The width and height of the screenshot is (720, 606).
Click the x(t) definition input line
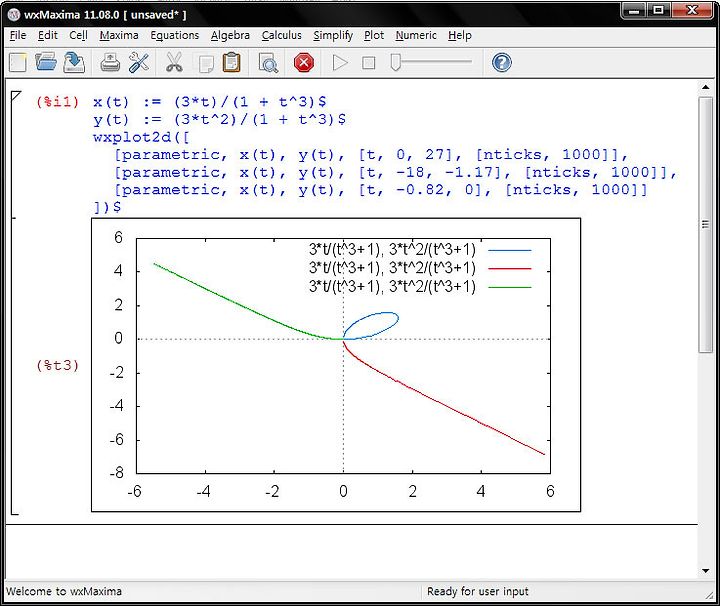[x=209, y=101]
